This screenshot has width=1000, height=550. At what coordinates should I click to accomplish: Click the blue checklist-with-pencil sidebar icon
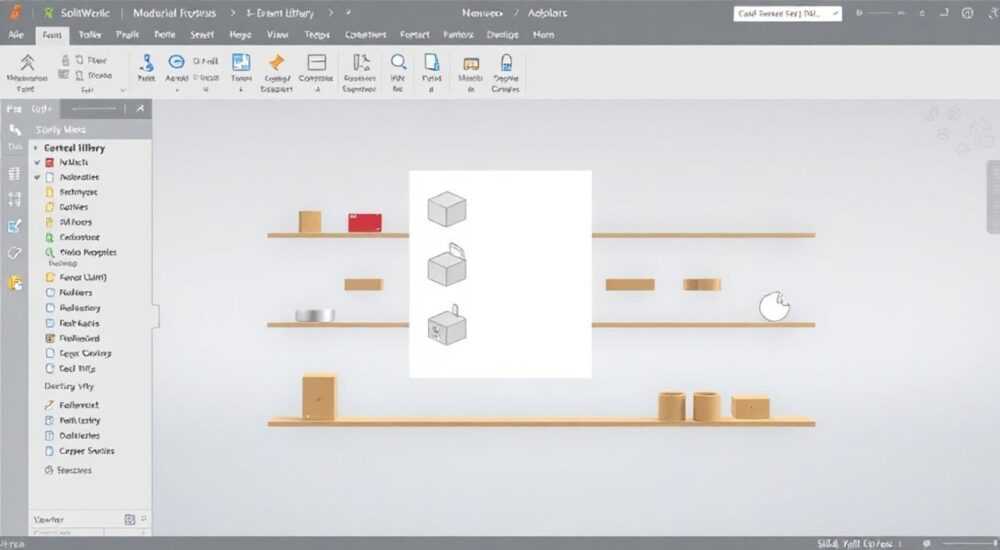click(14, 226)
